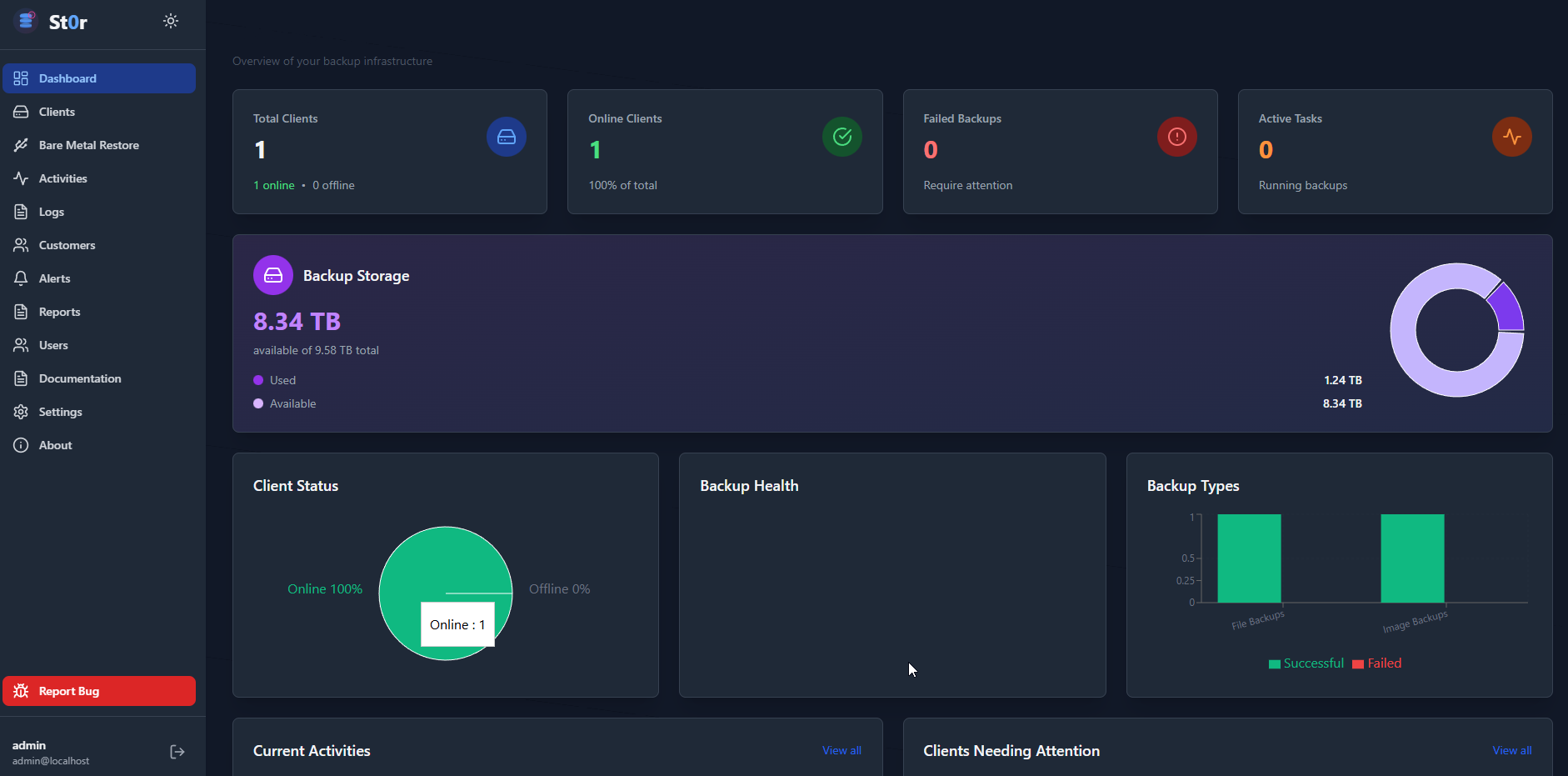This screenshot has width=1568, height=776.
Task: Click the Alerts bell icon in sidebar
Action: 21,278
